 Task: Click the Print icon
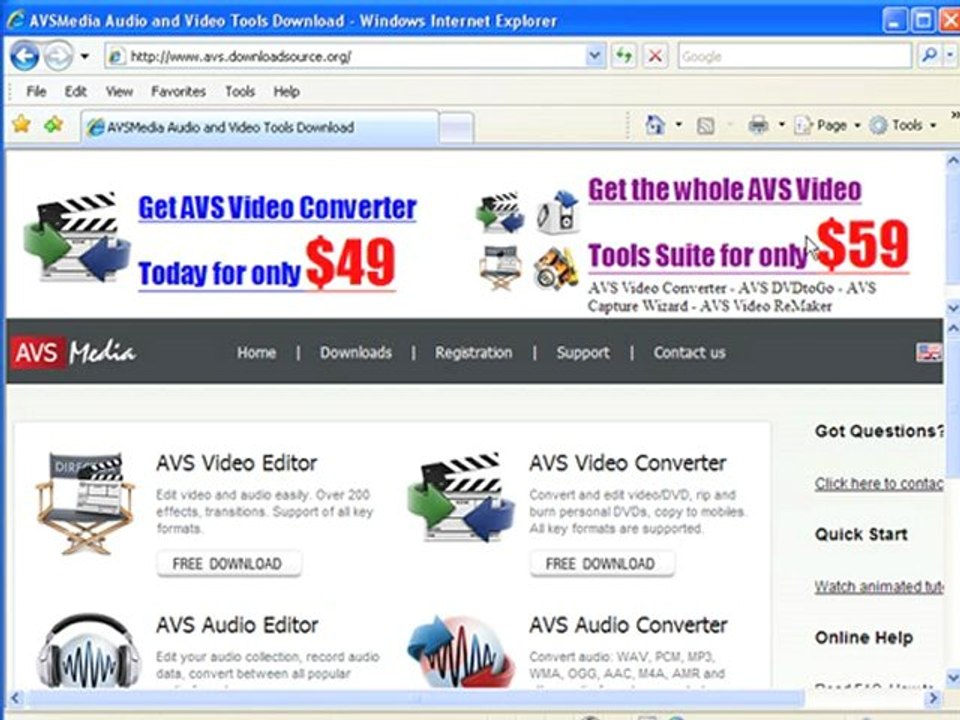tap(758, 126)
